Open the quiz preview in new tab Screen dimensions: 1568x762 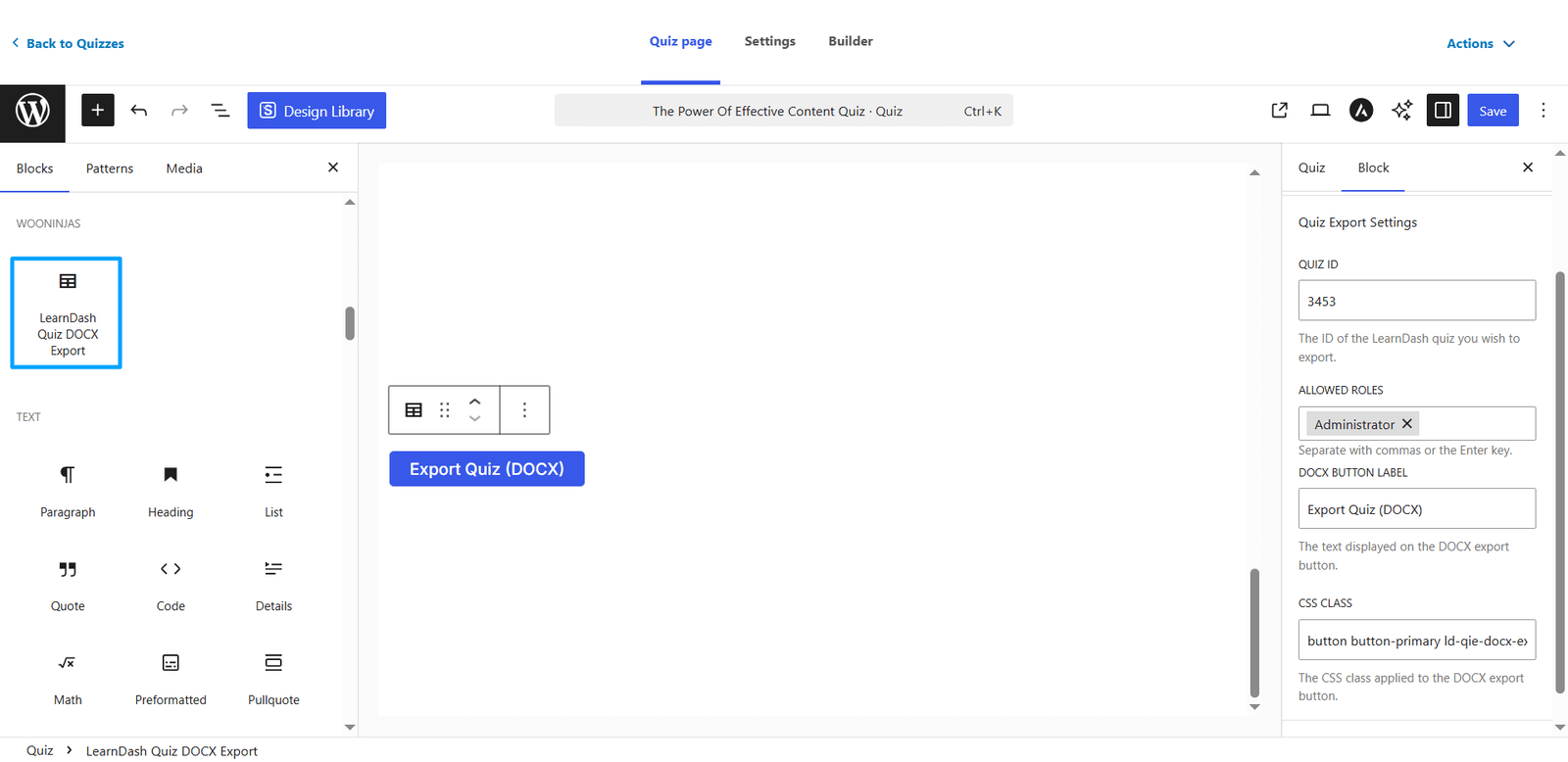[x=1279, y=111]
